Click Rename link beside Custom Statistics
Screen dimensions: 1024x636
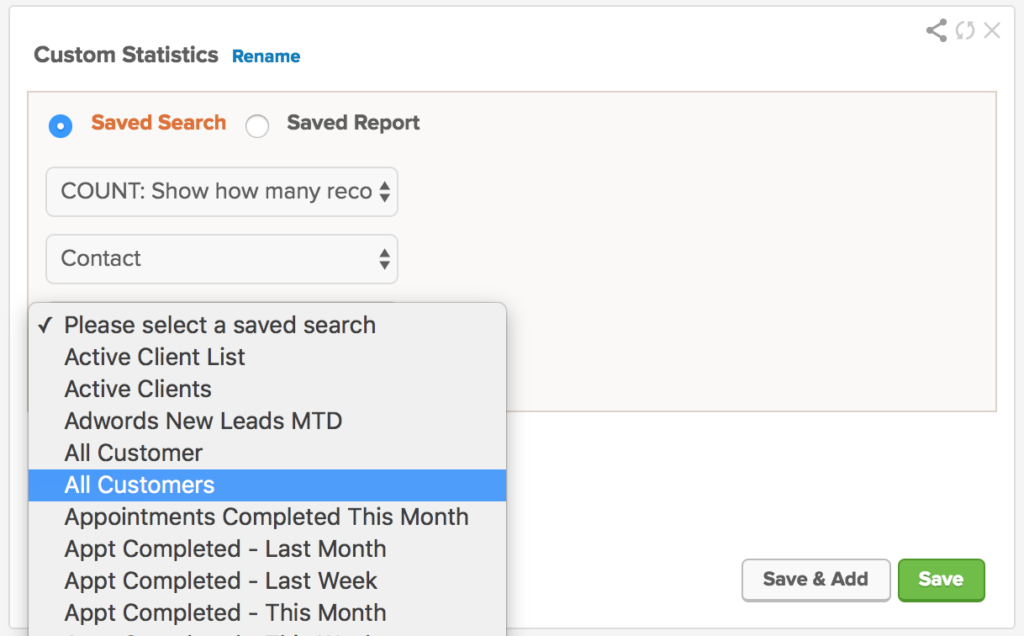[x=266, y=56]
